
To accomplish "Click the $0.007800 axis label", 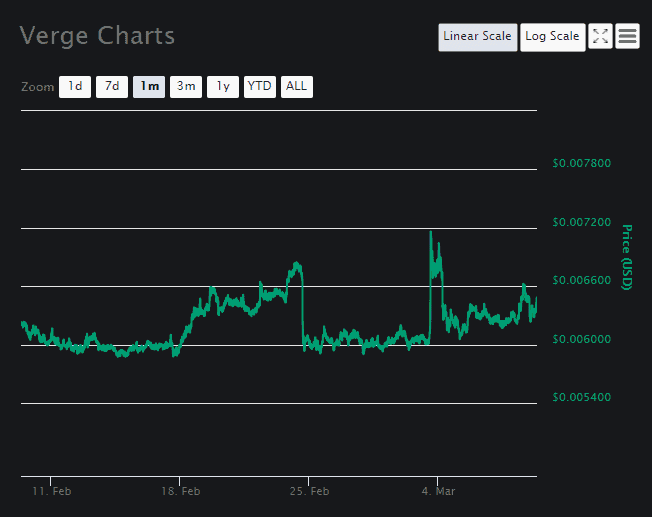I will pos(581,163).
